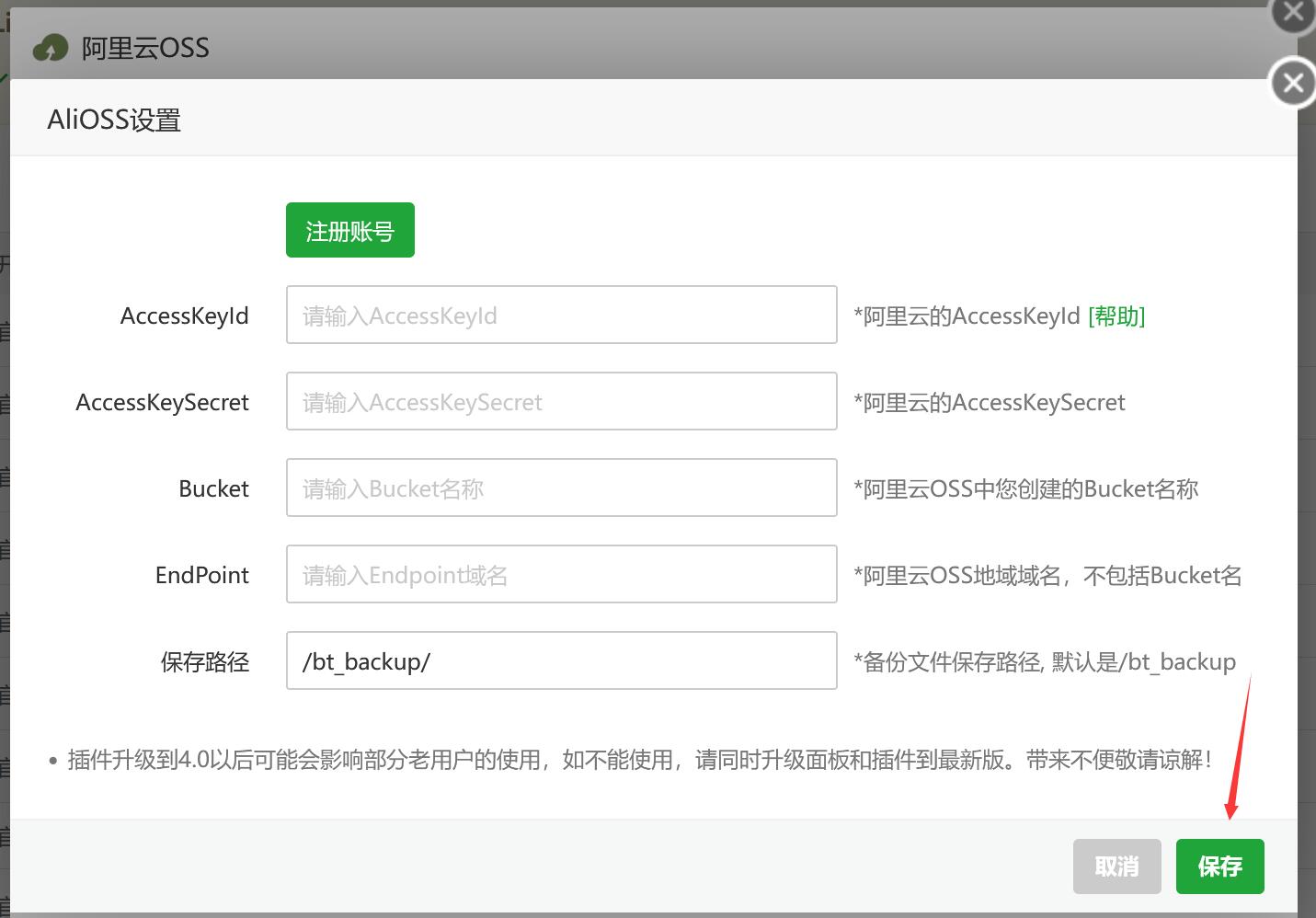Focus the AccessKeySecret input field
Screen dimensions: 1316x918
pyautogui.click(x=561, y=401)
